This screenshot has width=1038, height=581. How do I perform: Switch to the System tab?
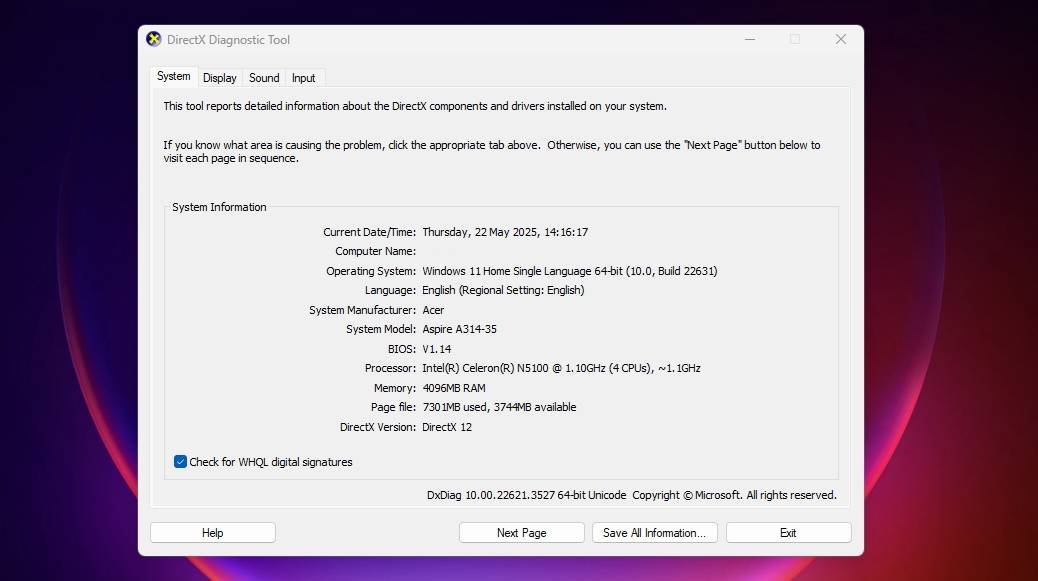(173, 76)
